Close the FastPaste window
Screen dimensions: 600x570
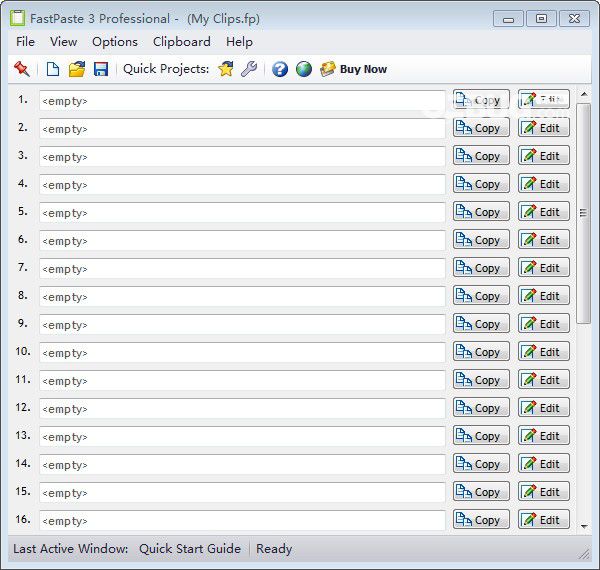point(574,19)
